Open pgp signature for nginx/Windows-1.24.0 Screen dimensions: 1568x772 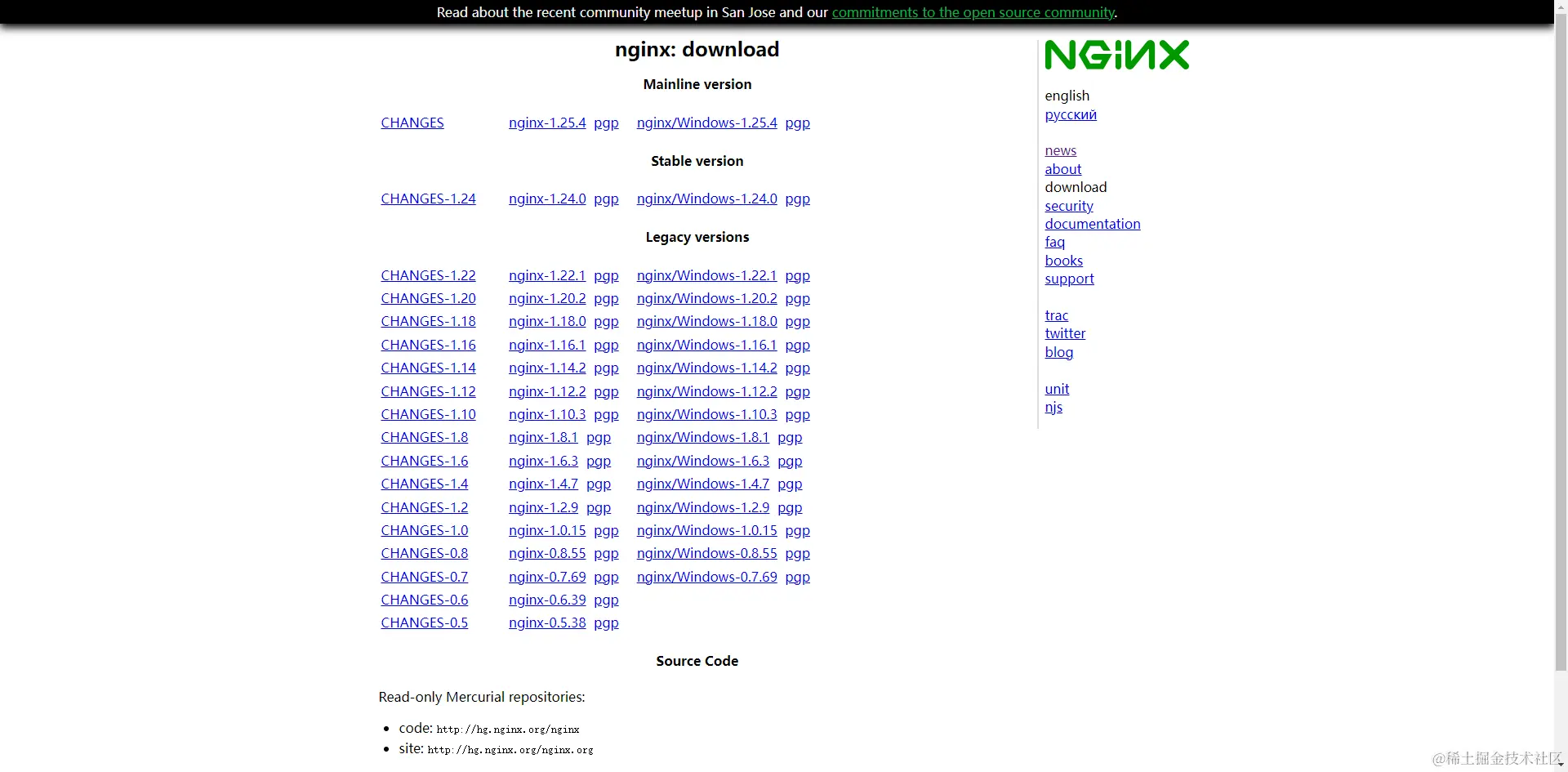point(798,199)
